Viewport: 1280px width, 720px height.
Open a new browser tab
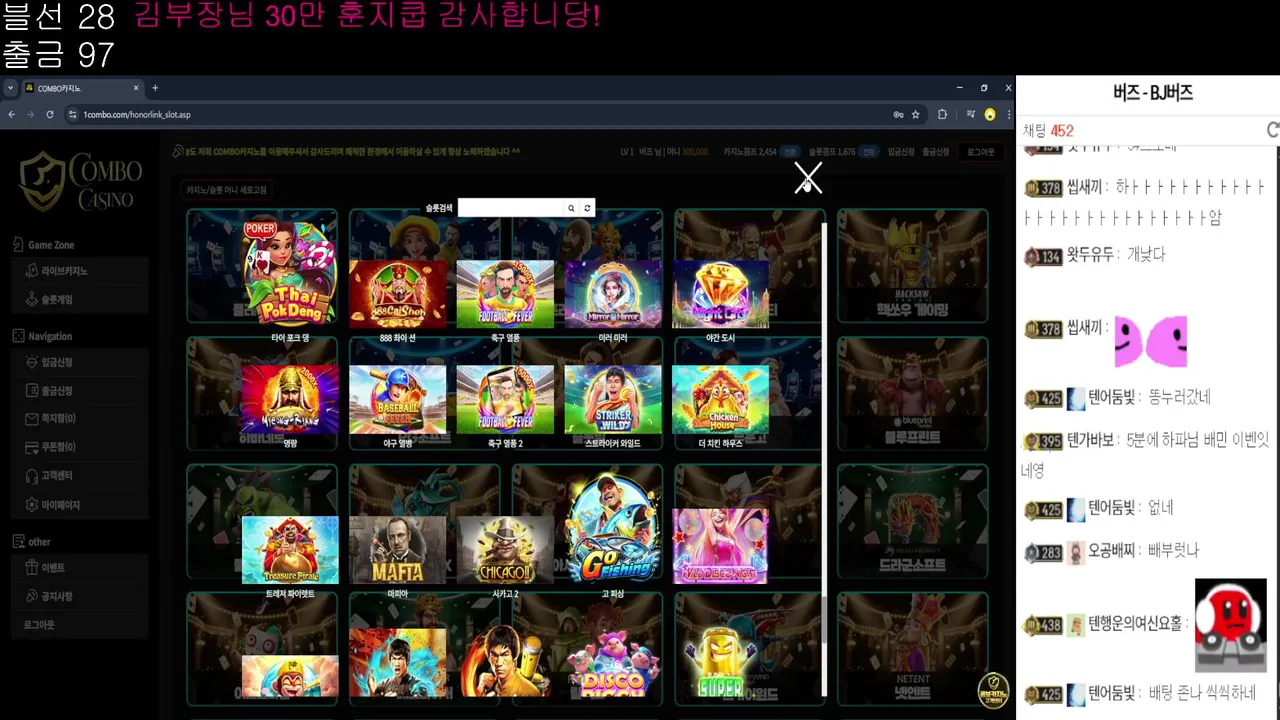pos(155,88)
